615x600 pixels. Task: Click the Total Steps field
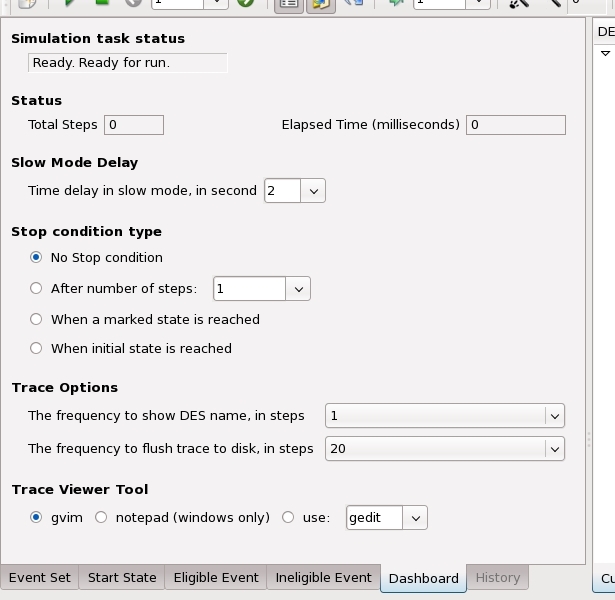tap(134, 125)
